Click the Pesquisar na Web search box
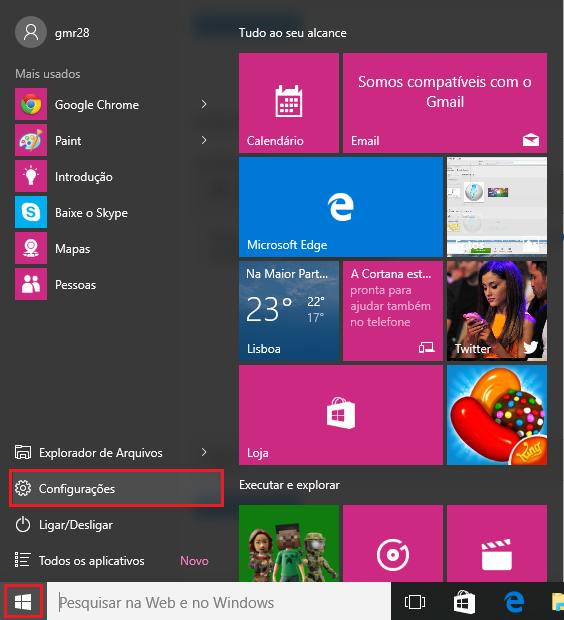The width and height of the screenshot is (564, 620). point(219,602)
